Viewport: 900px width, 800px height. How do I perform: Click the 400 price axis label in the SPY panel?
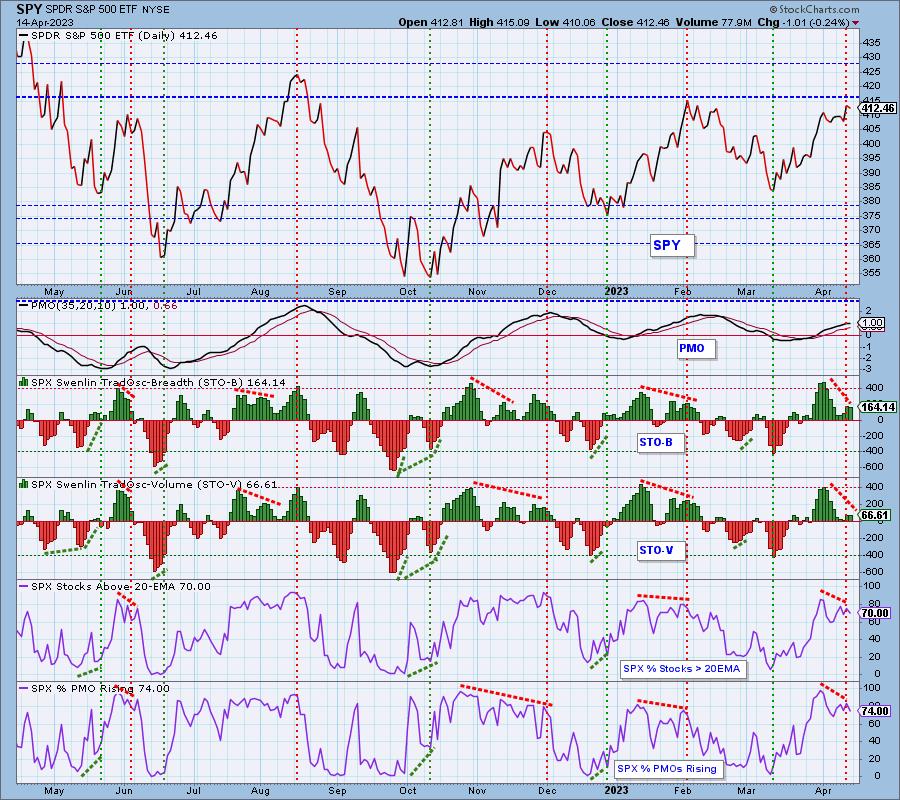point(871,143)
